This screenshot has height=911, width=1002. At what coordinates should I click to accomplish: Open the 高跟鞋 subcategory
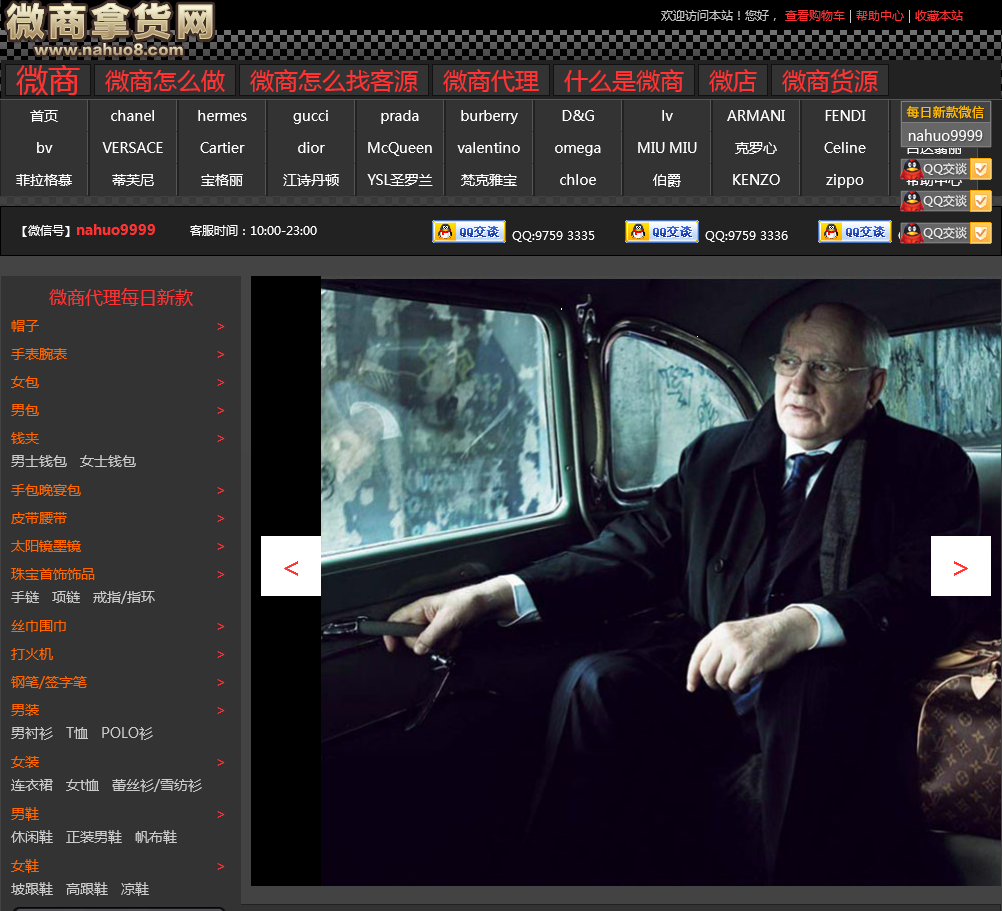[x=86, y=889]
